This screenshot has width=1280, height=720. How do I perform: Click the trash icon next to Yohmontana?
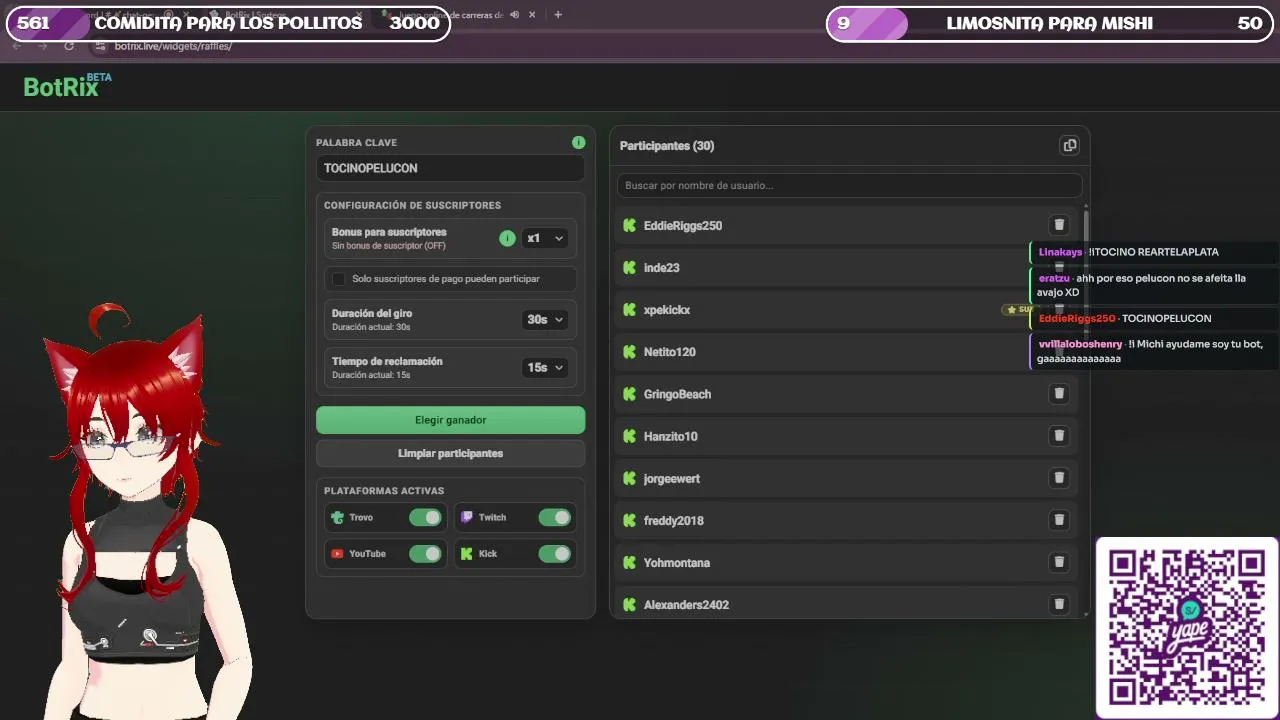point(1059,562)
